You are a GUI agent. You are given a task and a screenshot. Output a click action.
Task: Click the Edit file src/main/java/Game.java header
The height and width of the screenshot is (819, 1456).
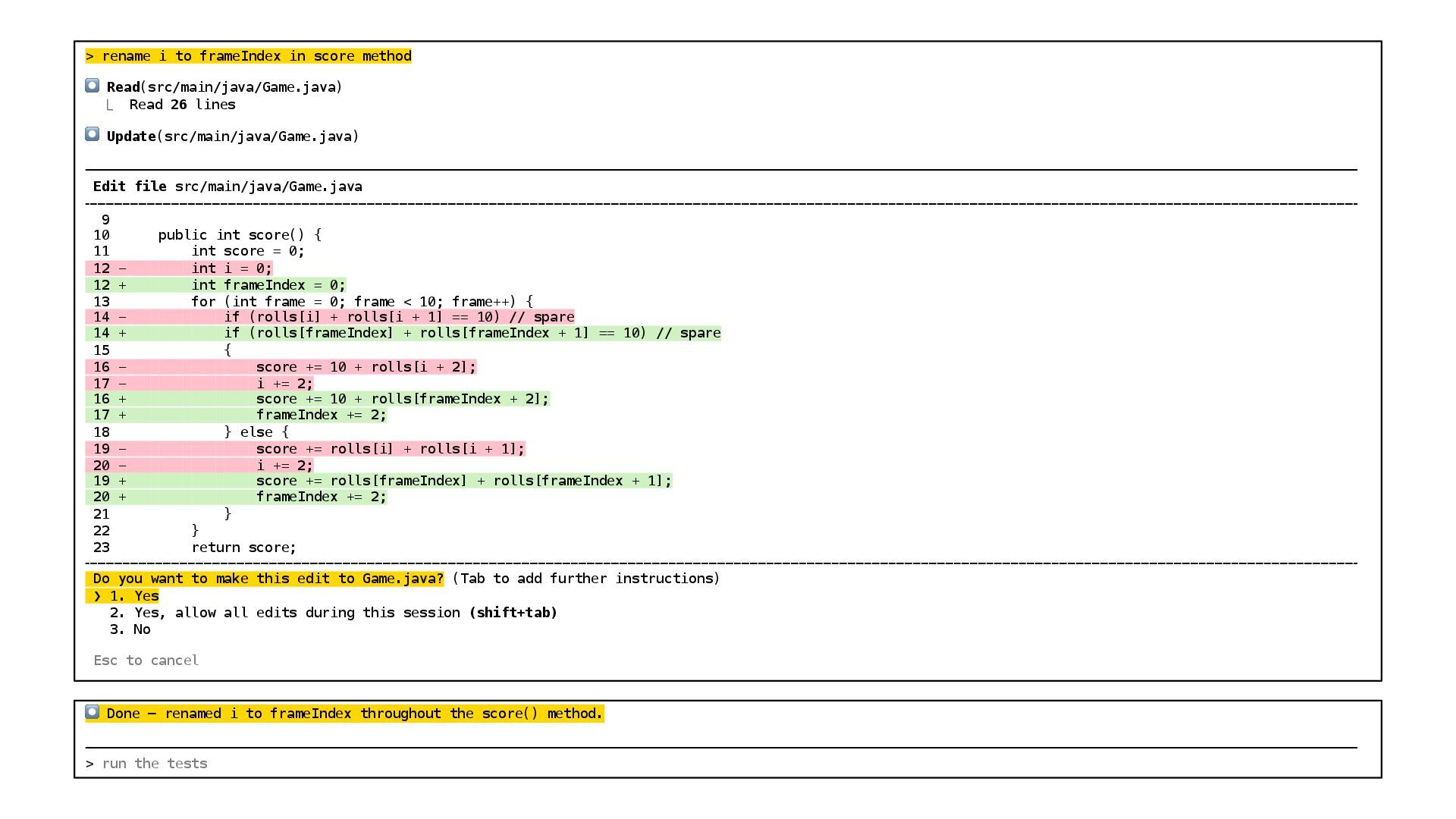click(x=227, y=187)
